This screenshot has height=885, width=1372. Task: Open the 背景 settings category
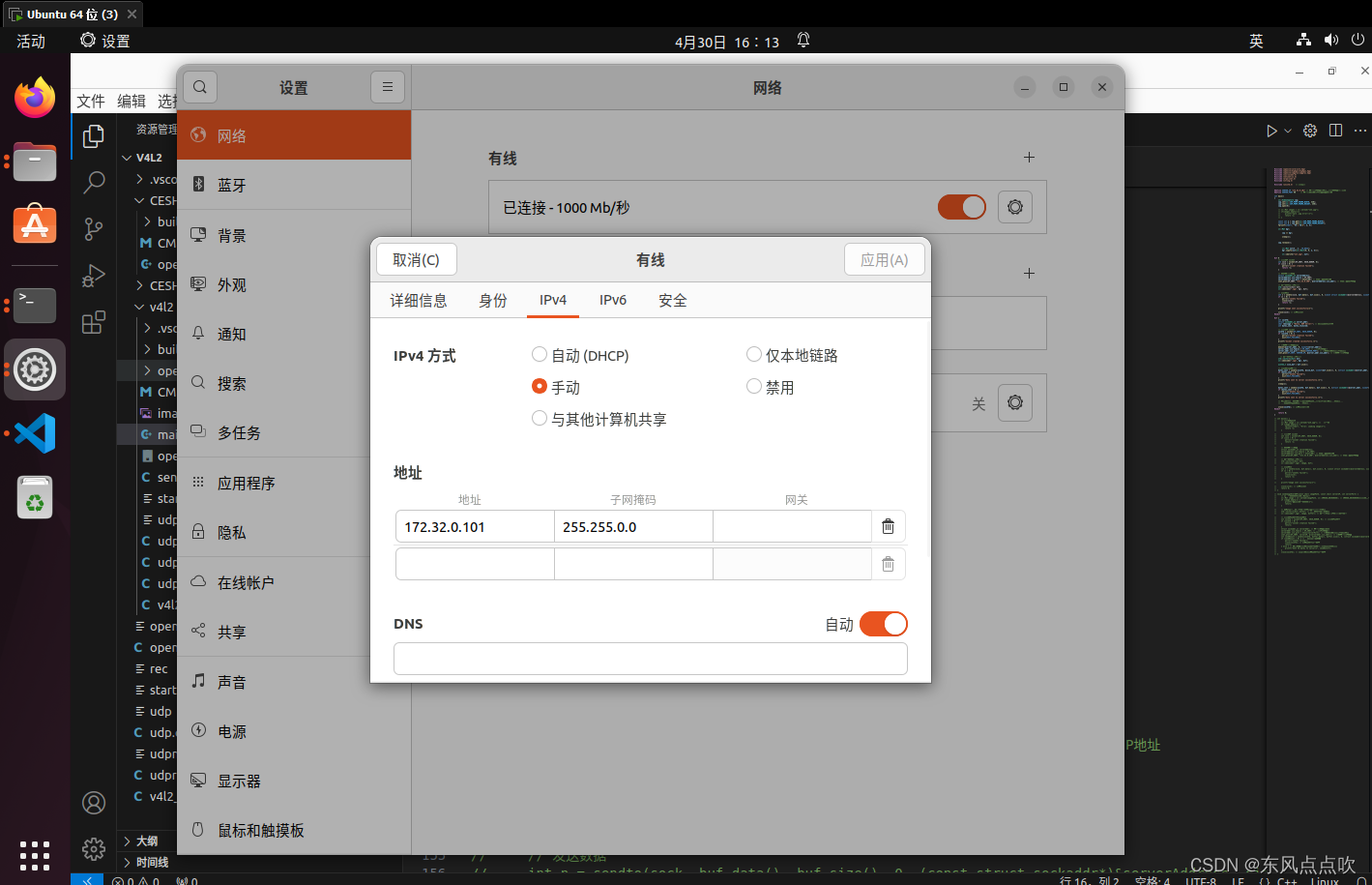294,235
